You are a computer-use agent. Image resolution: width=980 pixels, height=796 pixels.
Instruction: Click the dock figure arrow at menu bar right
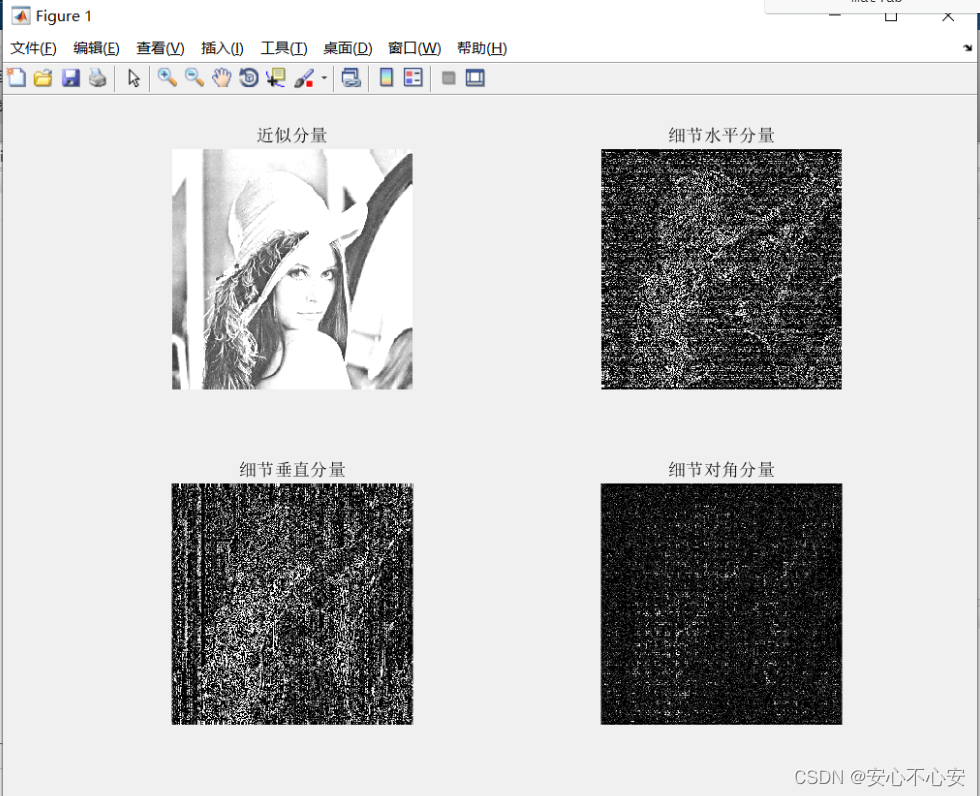[968, 48]
